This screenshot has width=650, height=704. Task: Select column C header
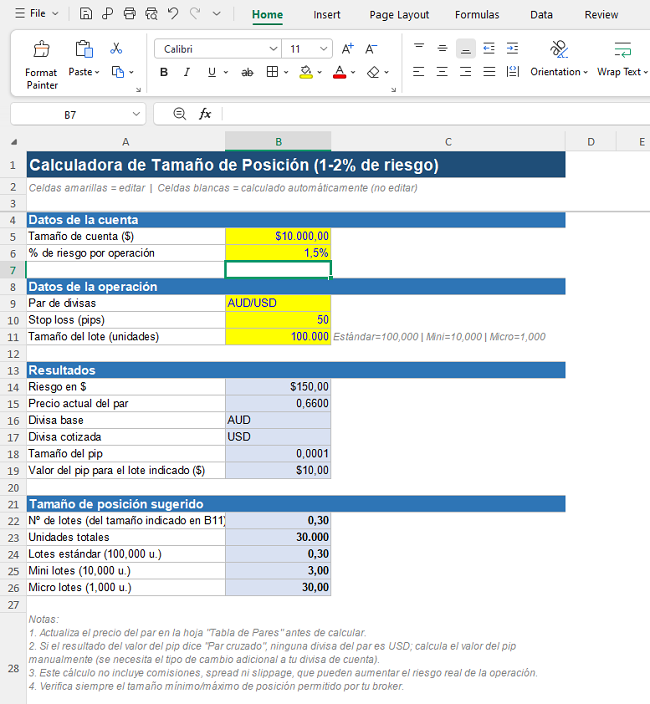[448, 142]
